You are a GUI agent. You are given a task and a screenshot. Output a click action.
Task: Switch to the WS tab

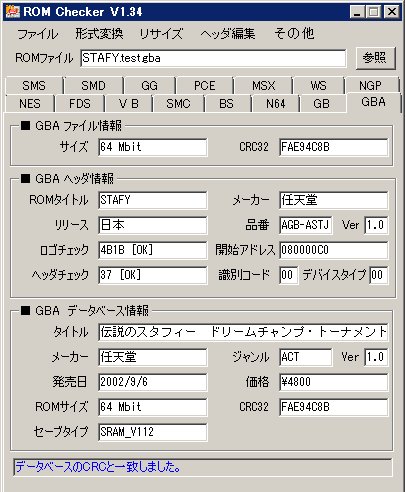pos(319,86)
